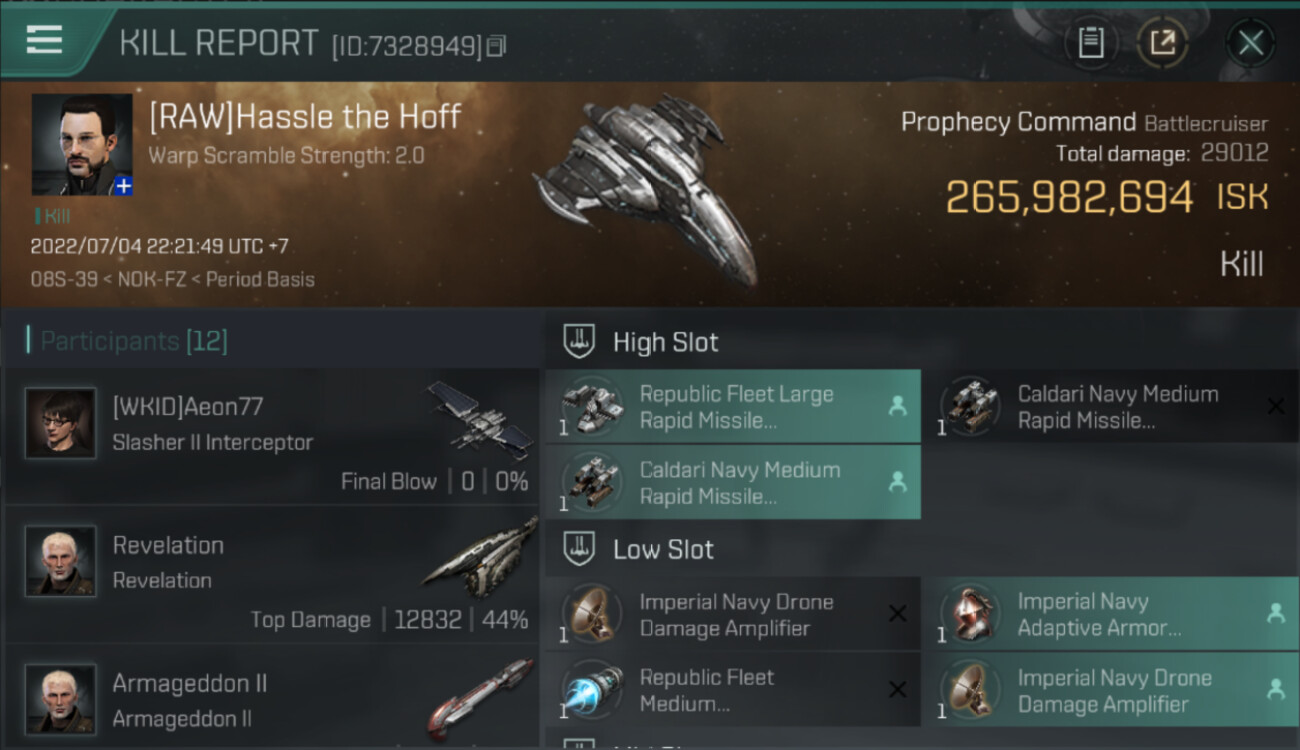
Task: Click the 08S-39 system location link
Action: [x=62, y=280]
